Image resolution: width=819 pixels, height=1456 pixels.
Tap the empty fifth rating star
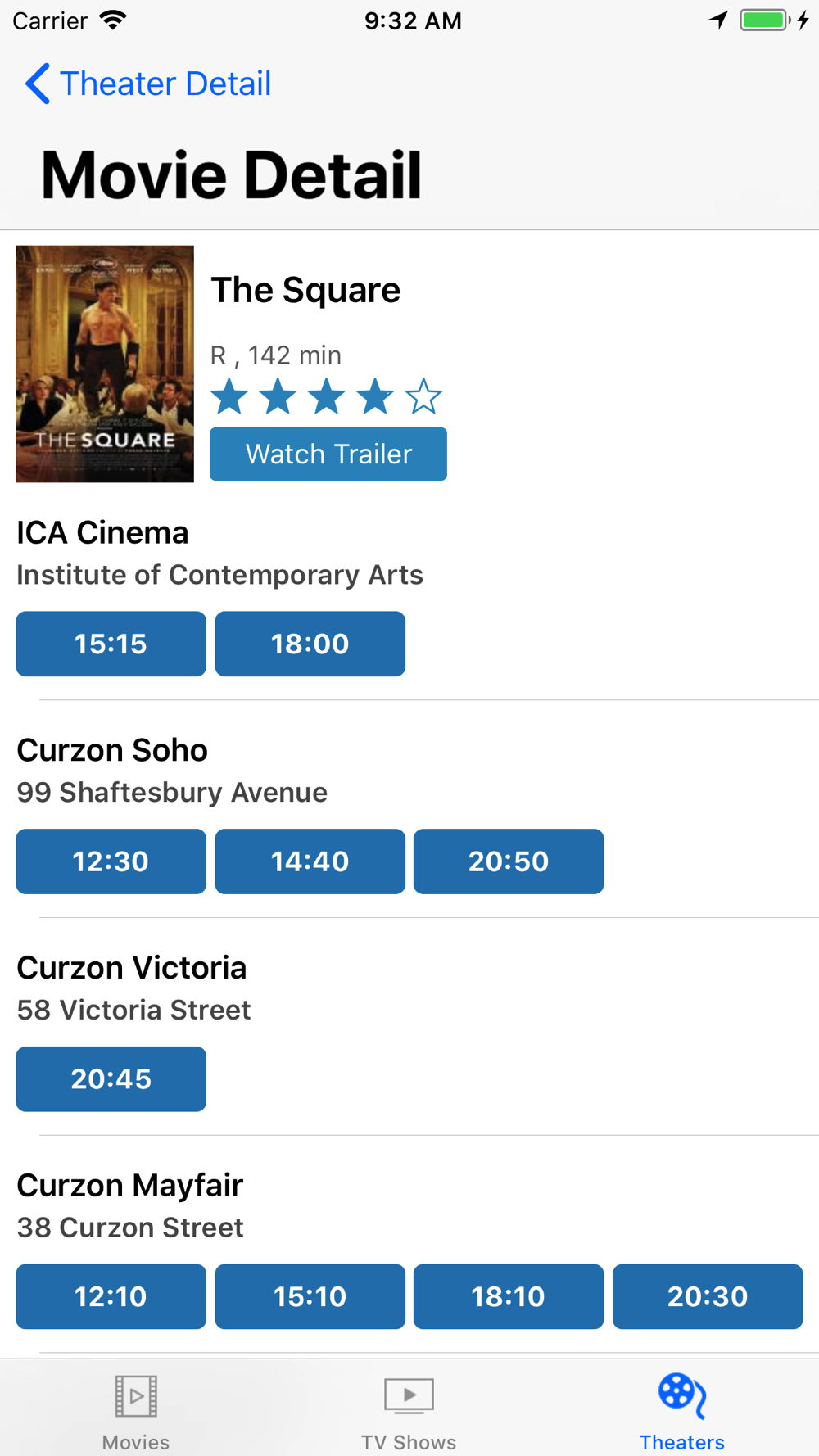point(423,396)
